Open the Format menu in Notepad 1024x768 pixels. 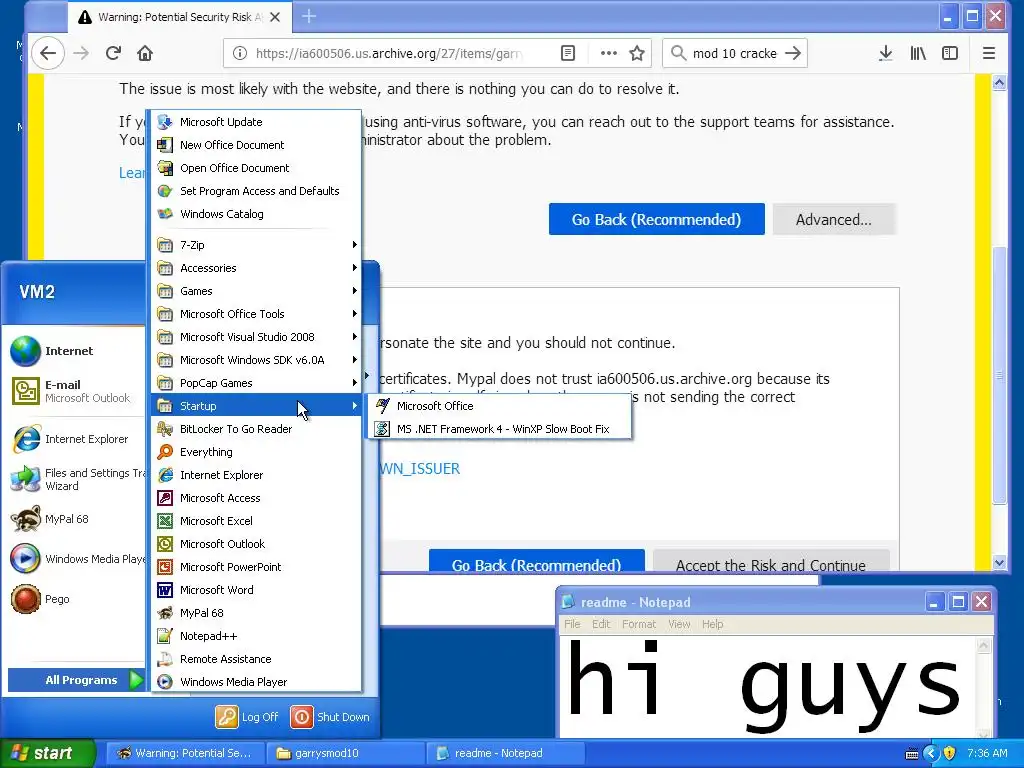pyautogui.click(x=639, y=624)
